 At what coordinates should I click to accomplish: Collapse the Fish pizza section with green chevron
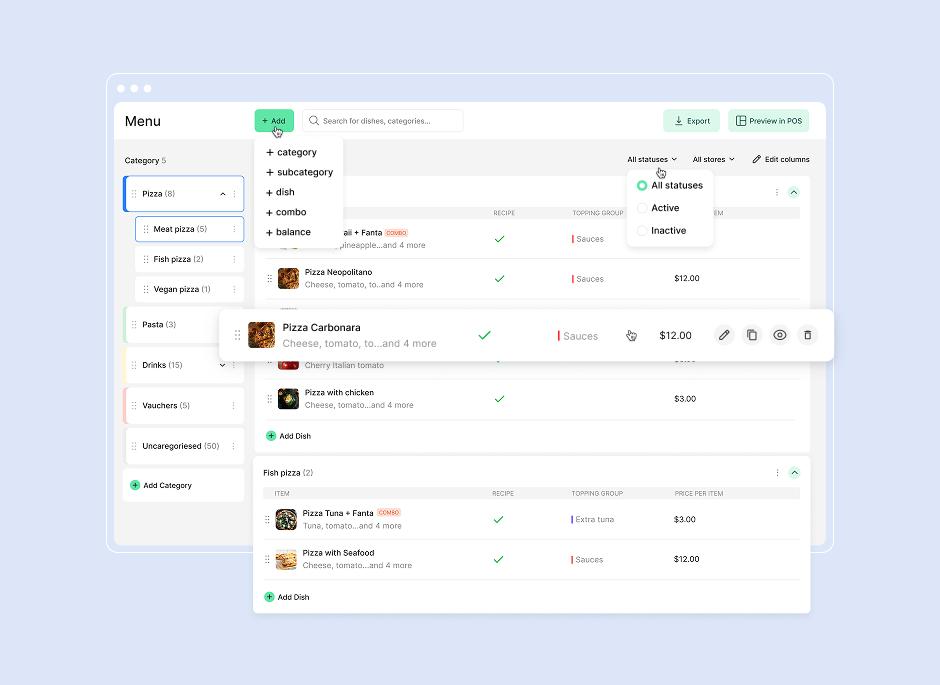794,473
